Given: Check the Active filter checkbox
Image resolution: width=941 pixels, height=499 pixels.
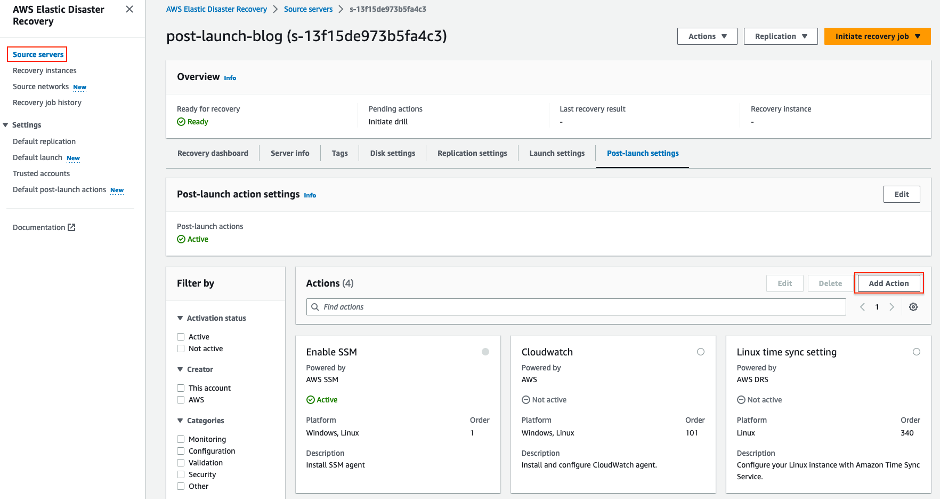Looking at the screenshot, I should 181,337.
